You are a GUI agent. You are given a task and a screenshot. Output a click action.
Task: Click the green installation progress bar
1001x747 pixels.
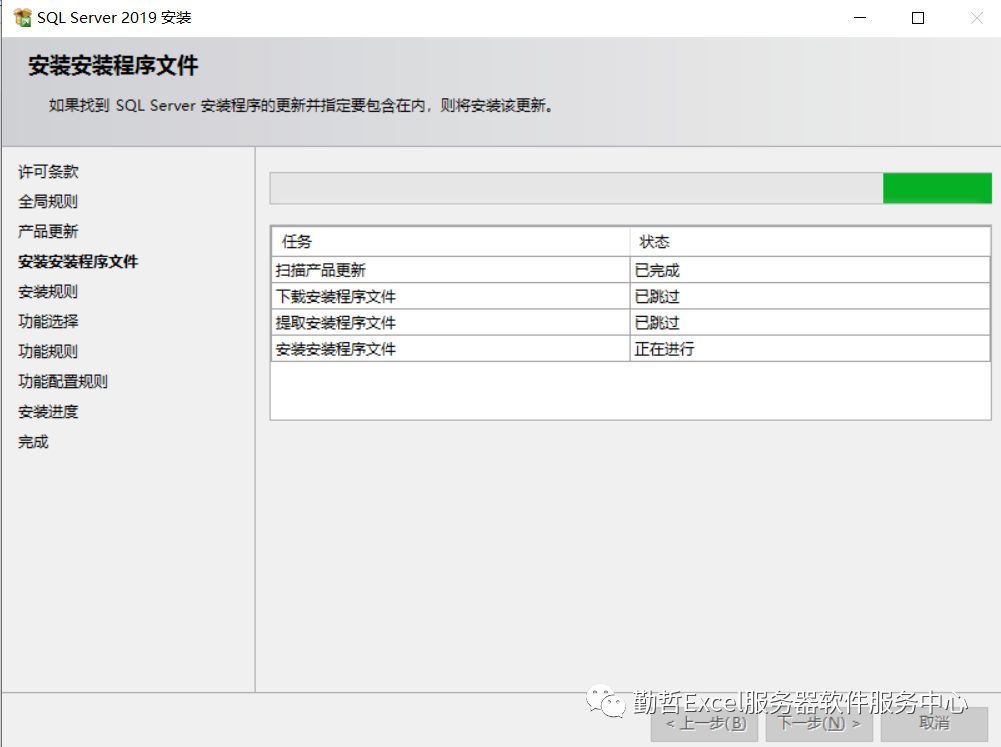631,188
